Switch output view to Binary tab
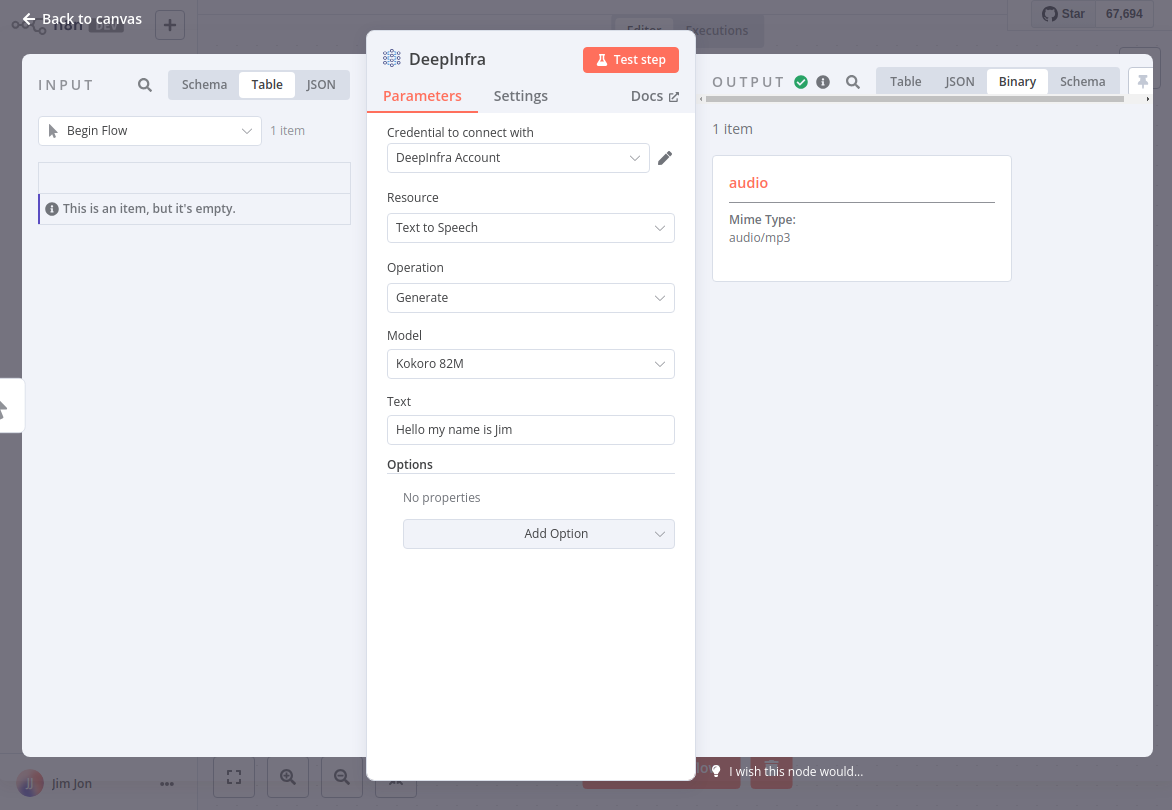 [1017, 81]
